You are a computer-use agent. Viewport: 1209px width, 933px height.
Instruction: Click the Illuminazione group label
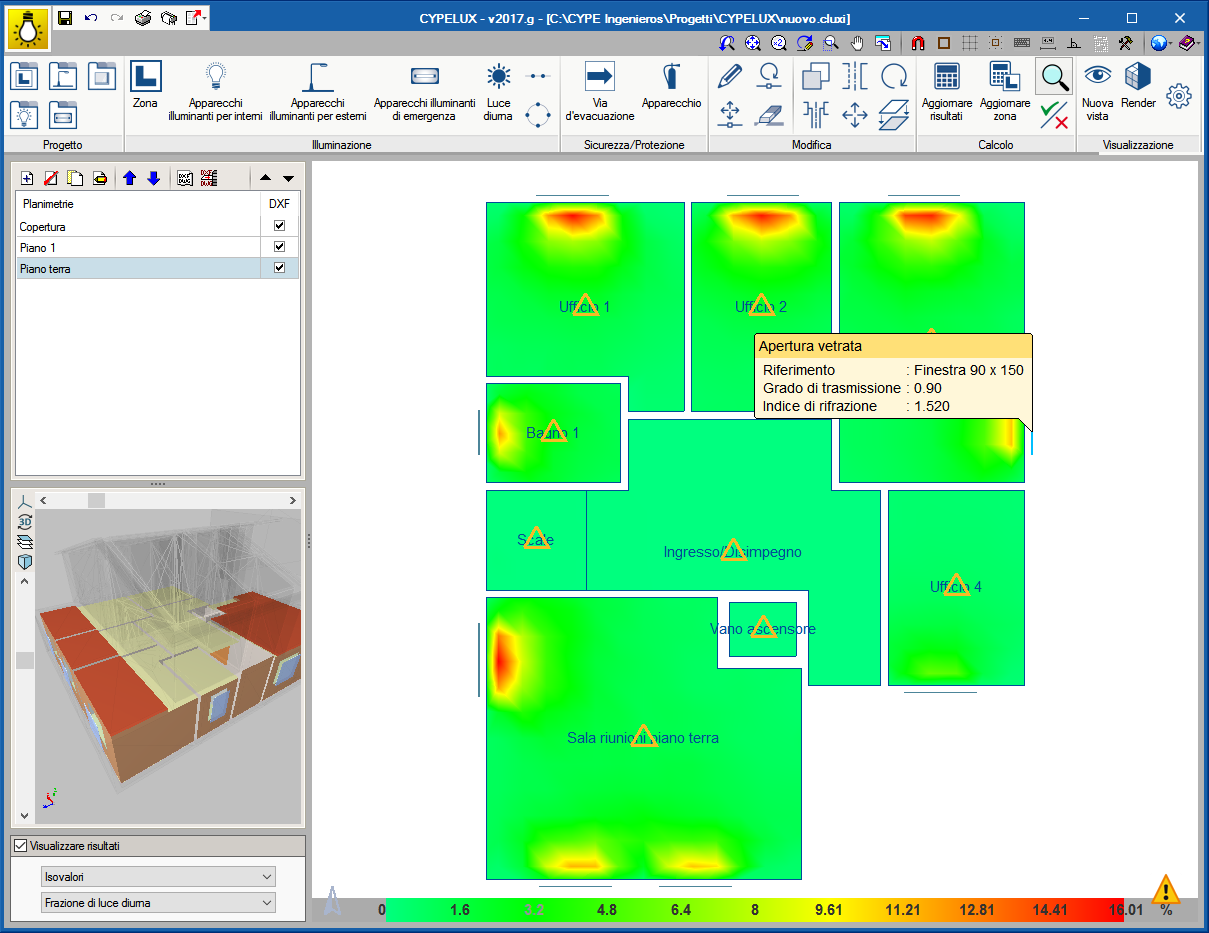[x=342, y=145]
